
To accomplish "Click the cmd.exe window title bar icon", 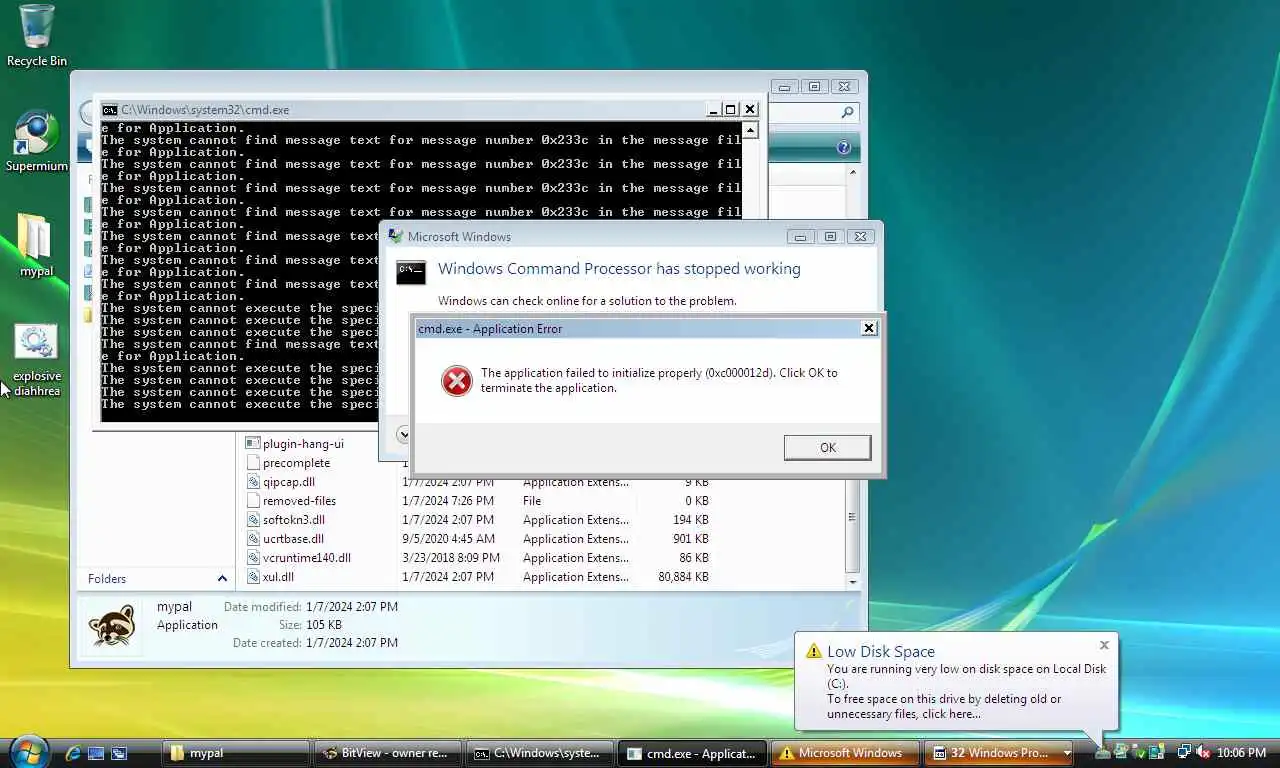I will click(110, 110).
